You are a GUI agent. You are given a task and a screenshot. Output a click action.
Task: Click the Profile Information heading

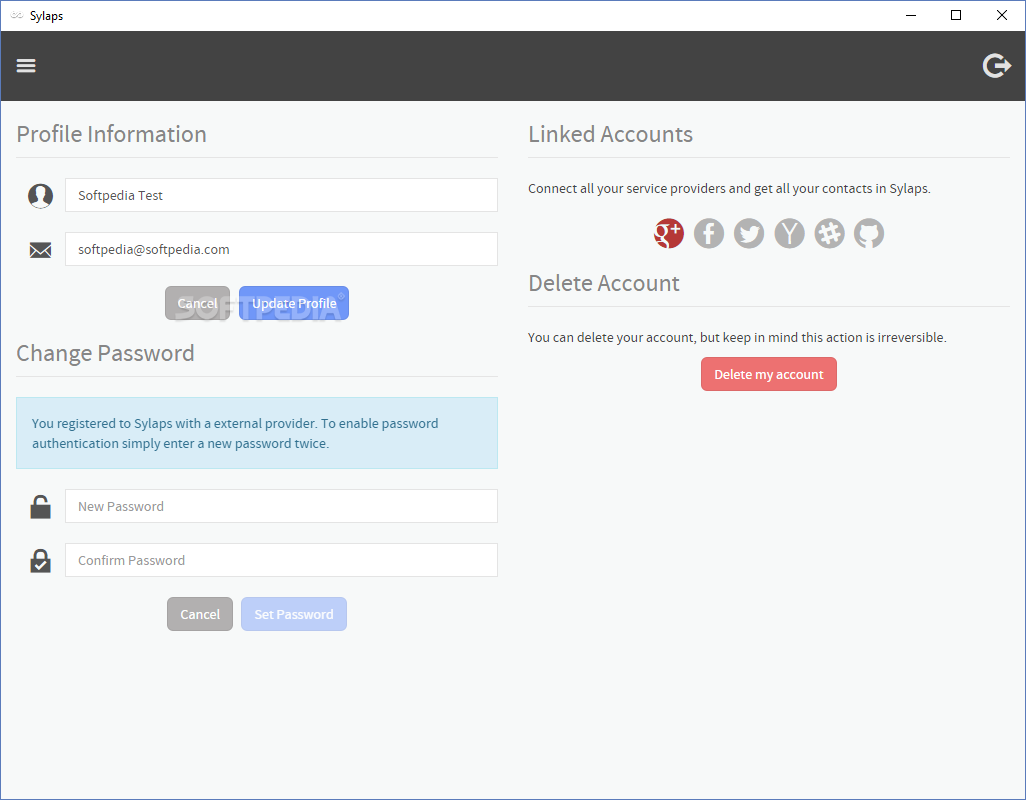click(111, 134)
